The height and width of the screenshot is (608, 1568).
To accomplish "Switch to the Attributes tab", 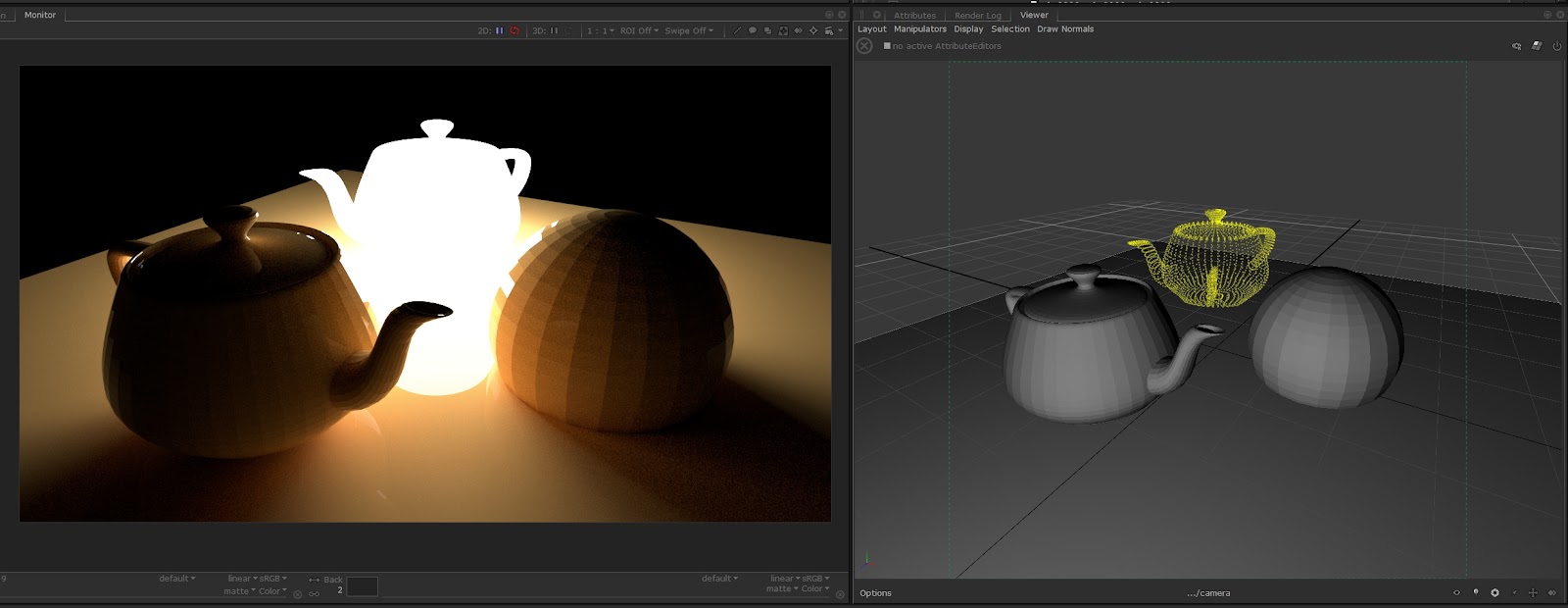I will 914,16.
